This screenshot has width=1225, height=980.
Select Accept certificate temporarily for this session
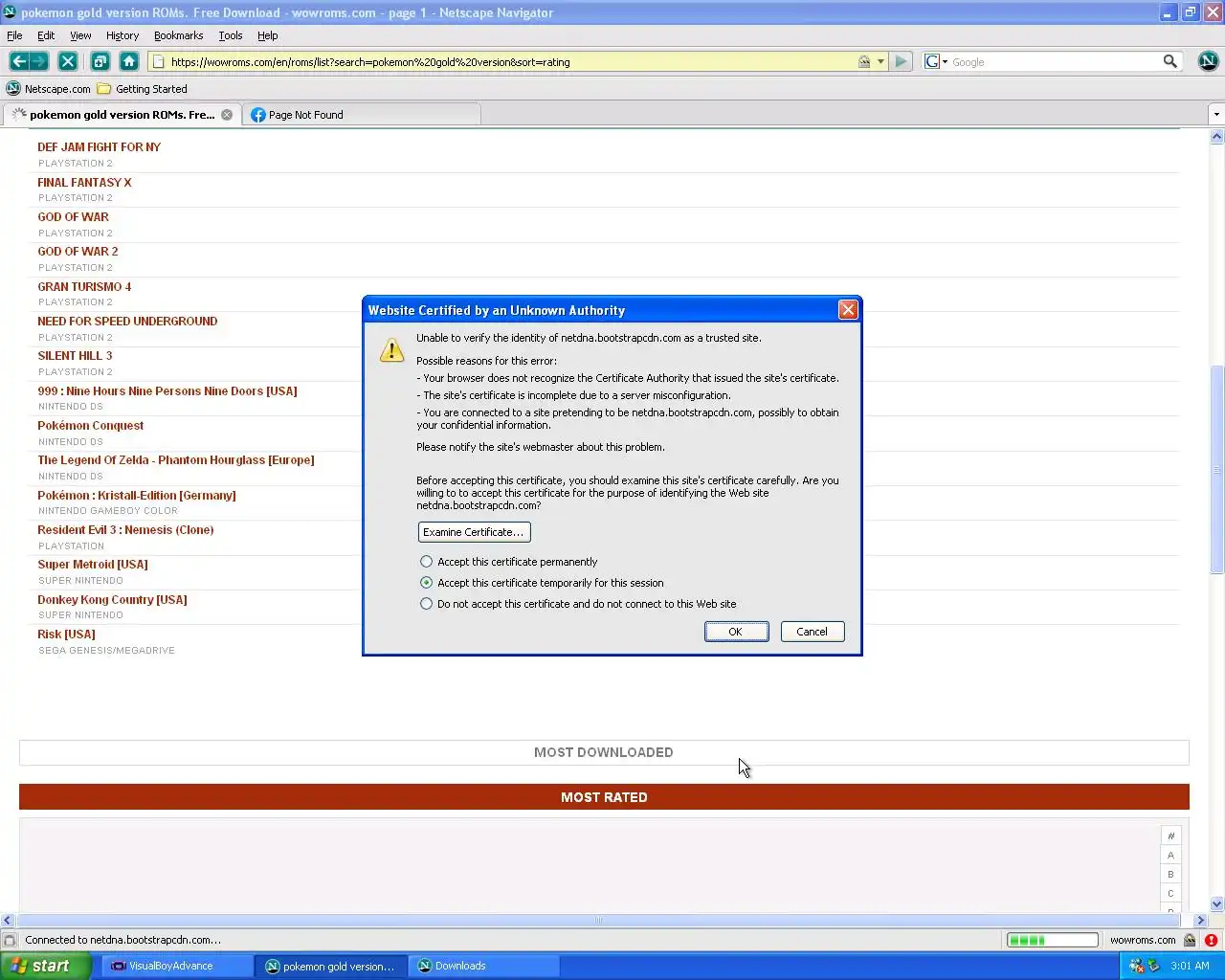(426, 583)
